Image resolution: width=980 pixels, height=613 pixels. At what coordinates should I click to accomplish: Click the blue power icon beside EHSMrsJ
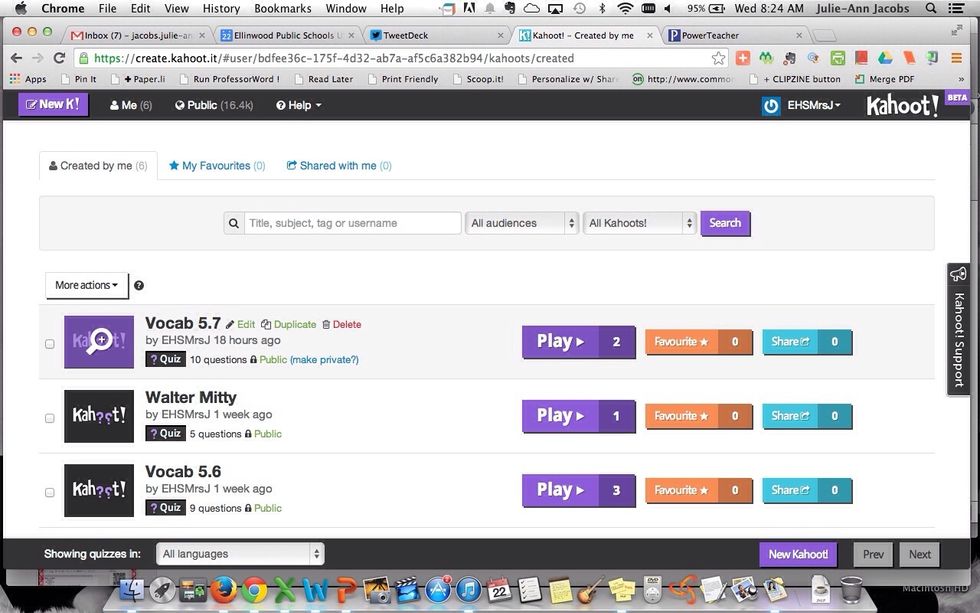[771, 106]
